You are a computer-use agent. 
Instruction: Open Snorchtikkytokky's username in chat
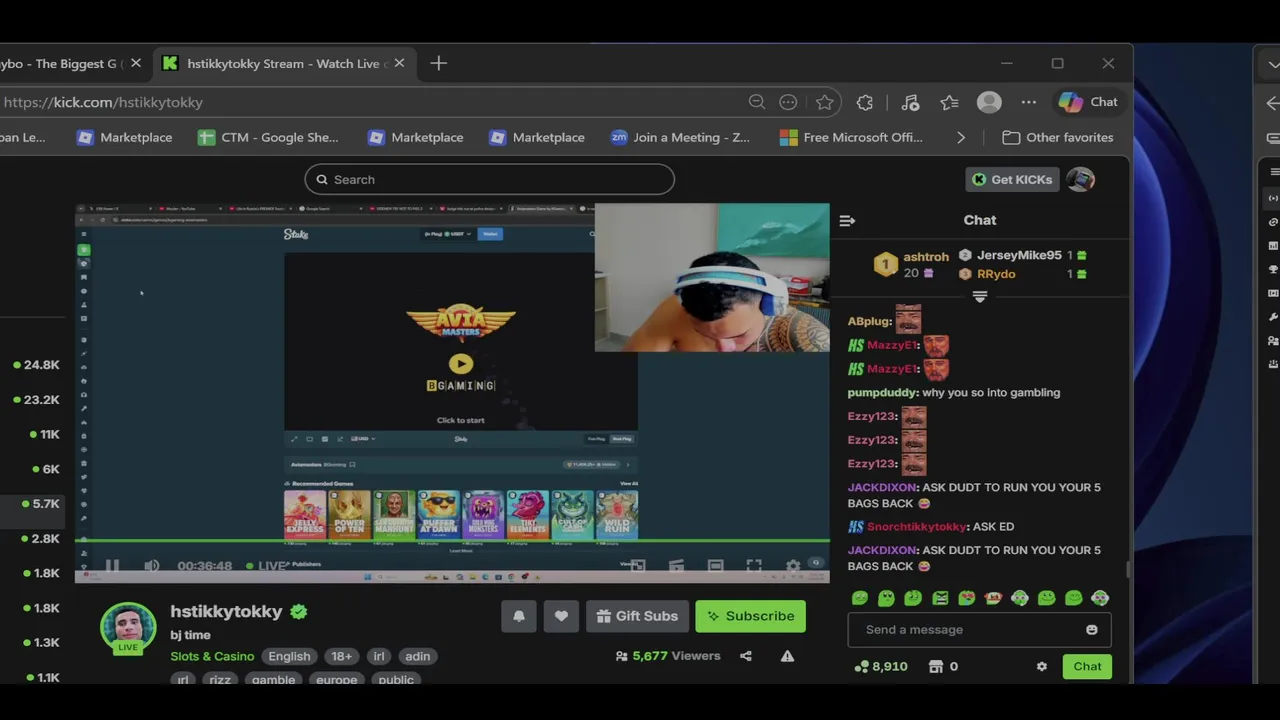tap(916, 527)
